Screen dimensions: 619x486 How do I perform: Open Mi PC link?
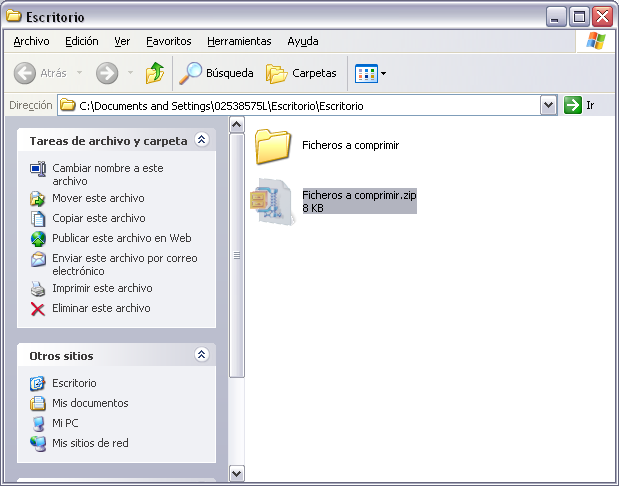pyautogui.click(x=65, y=423)
